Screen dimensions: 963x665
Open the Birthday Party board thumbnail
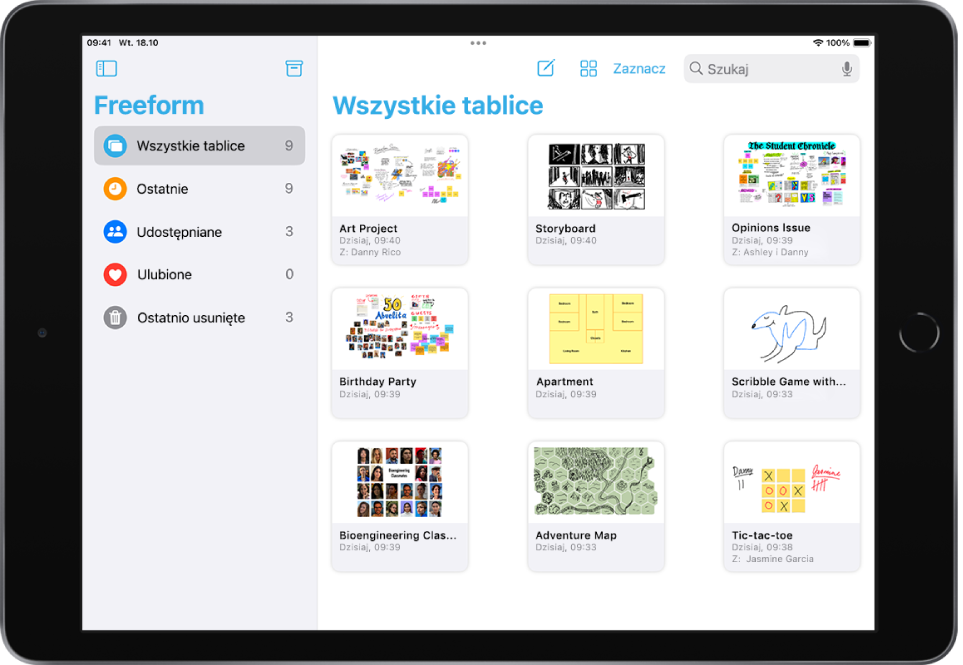point(400,329)
